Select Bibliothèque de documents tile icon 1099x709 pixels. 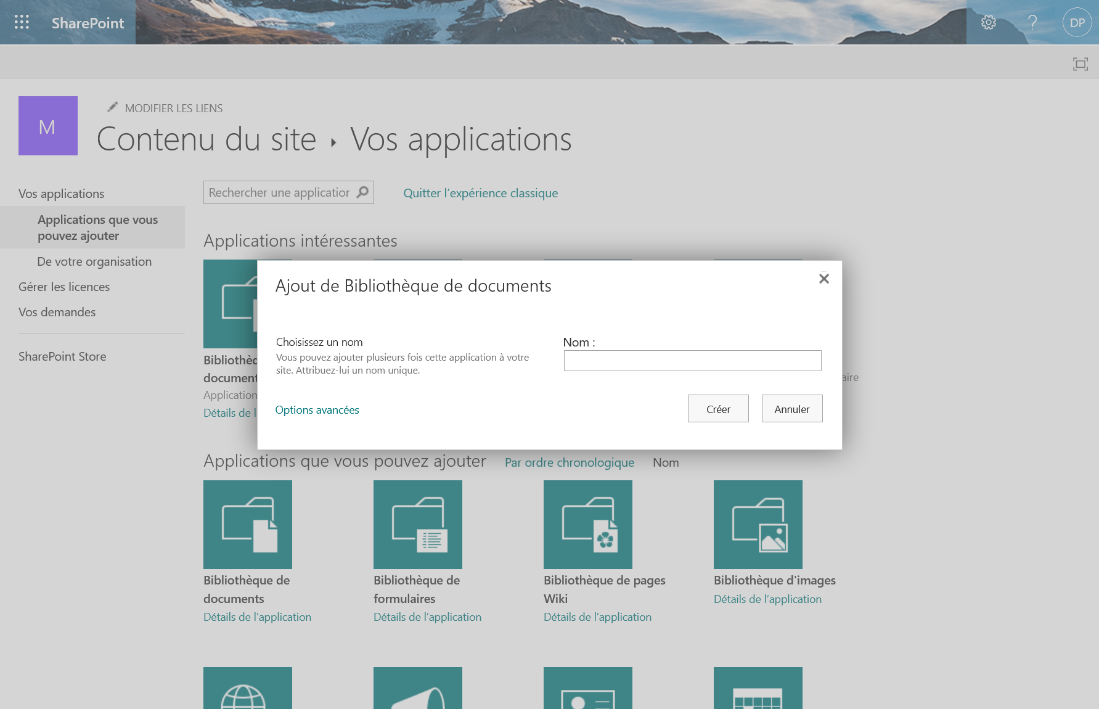coord(247,524)
